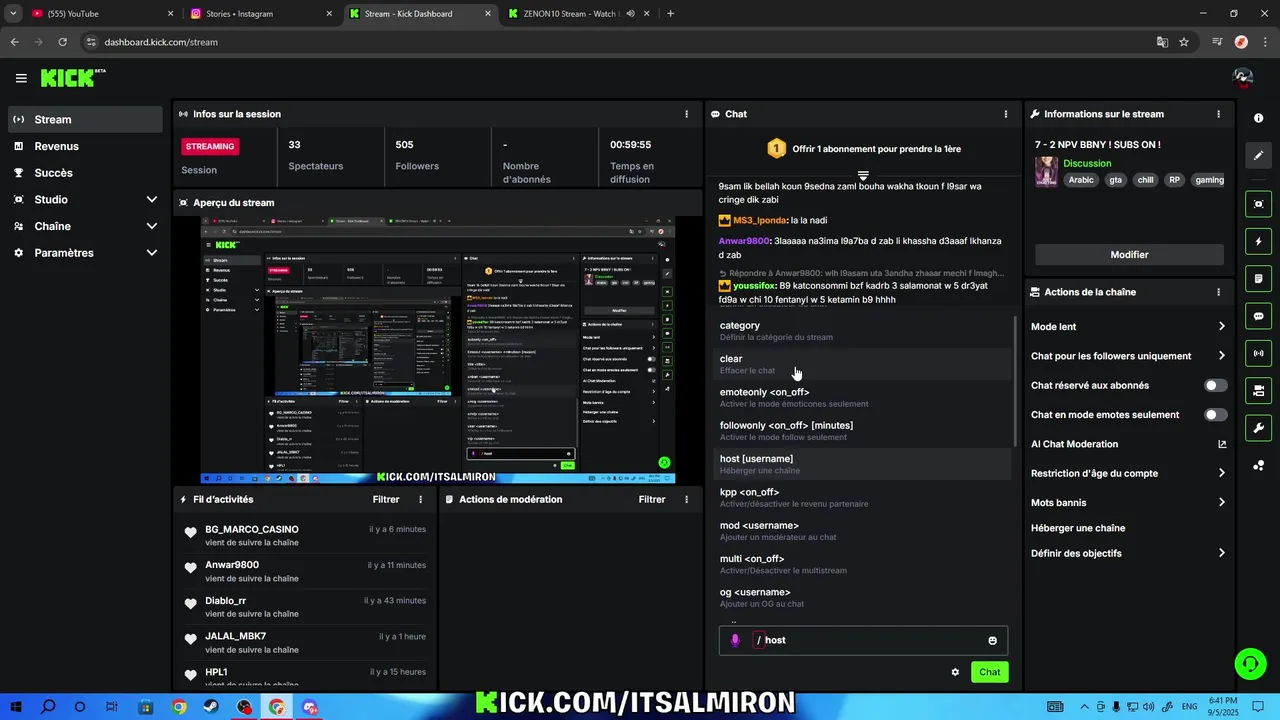Enable Chat réservé aux abonnés toggle
Viewport: 1280px width, 720px height.
[1215, 385]
